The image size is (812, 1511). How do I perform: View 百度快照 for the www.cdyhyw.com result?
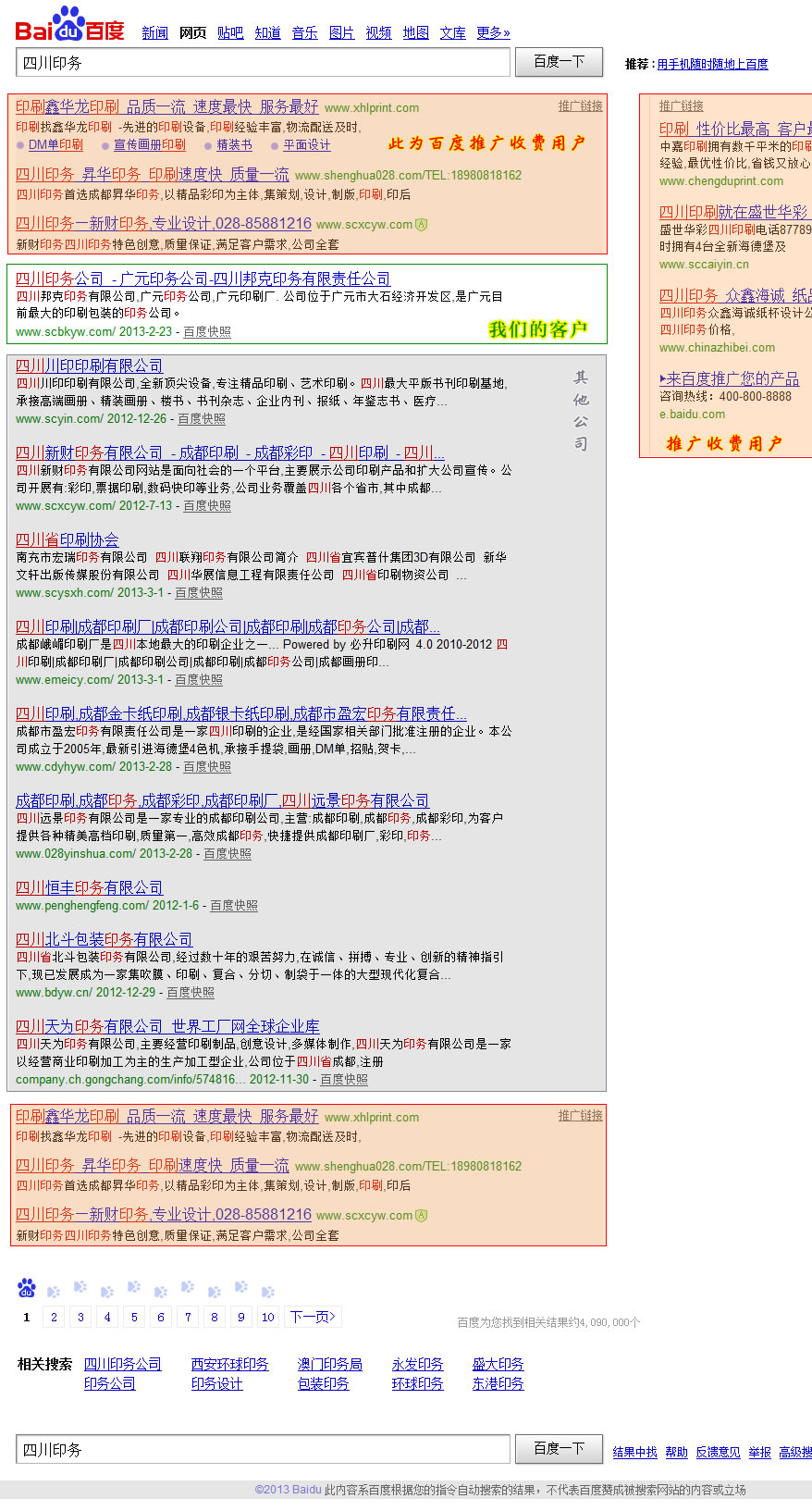point(207,767)
